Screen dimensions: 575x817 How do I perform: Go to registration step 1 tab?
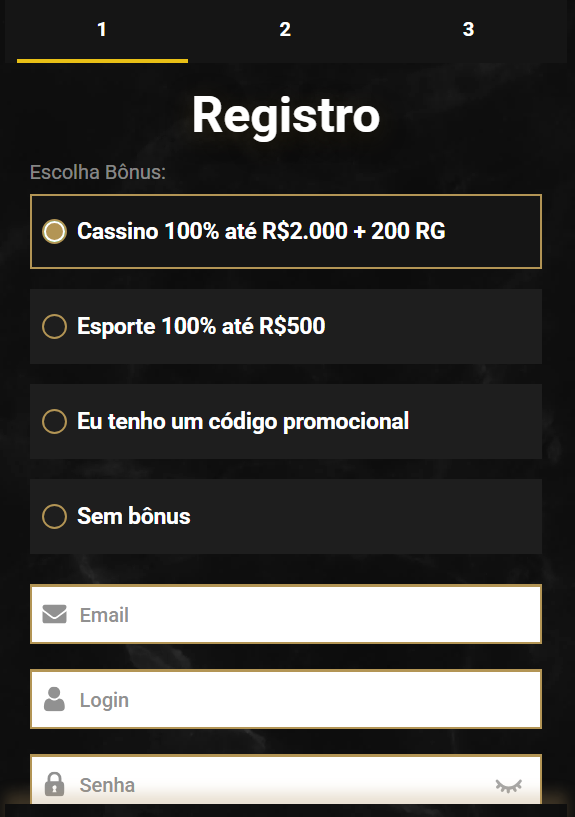102,31
